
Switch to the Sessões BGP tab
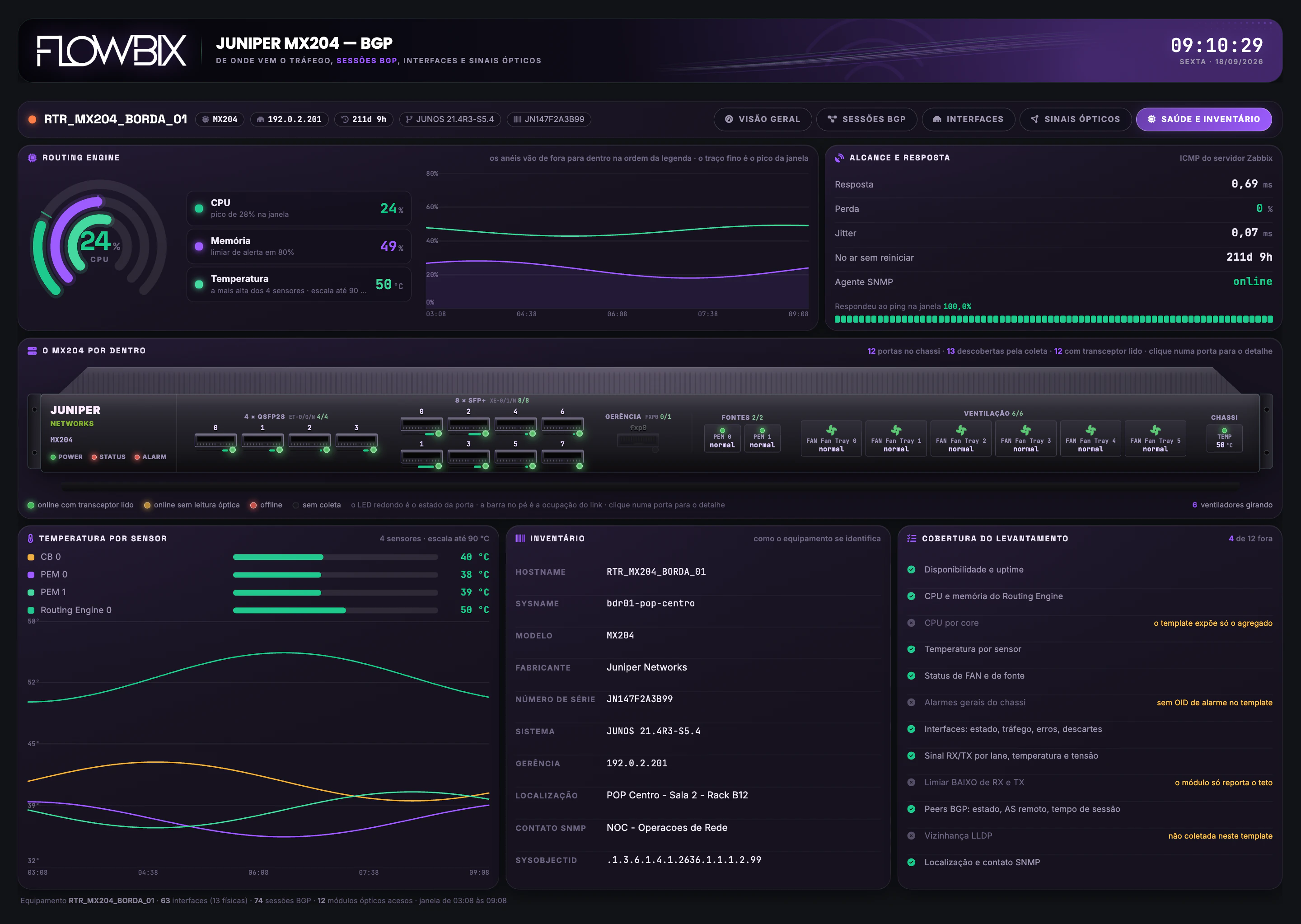click(x=866, y=119)
